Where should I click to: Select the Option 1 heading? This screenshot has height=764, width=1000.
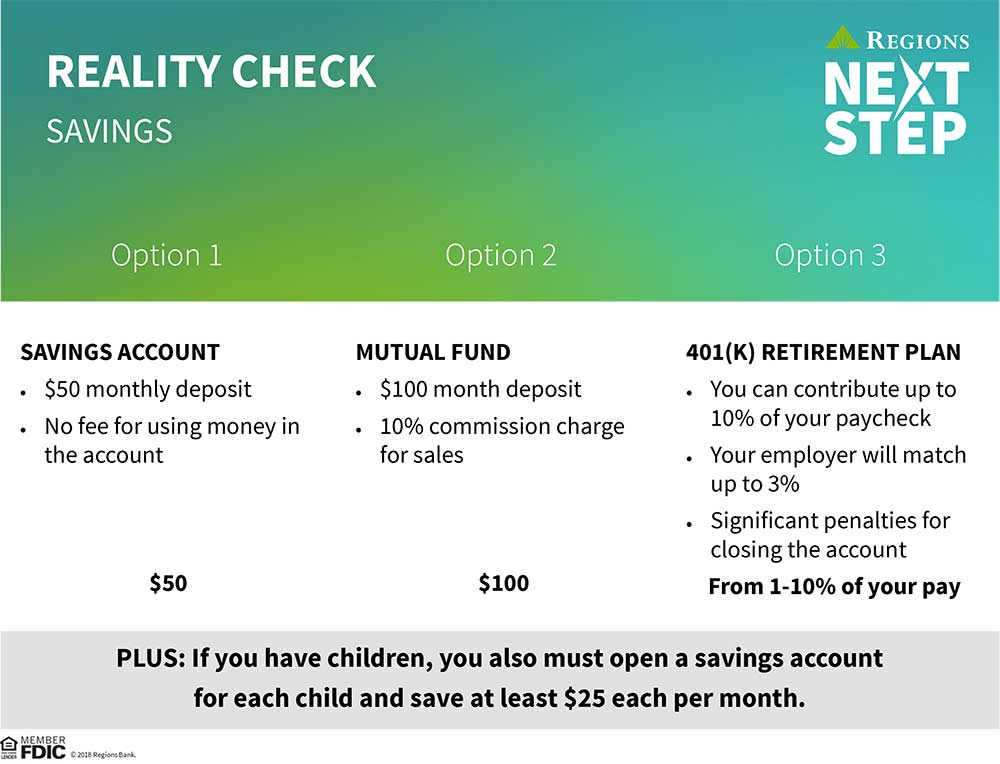(166, 256)
